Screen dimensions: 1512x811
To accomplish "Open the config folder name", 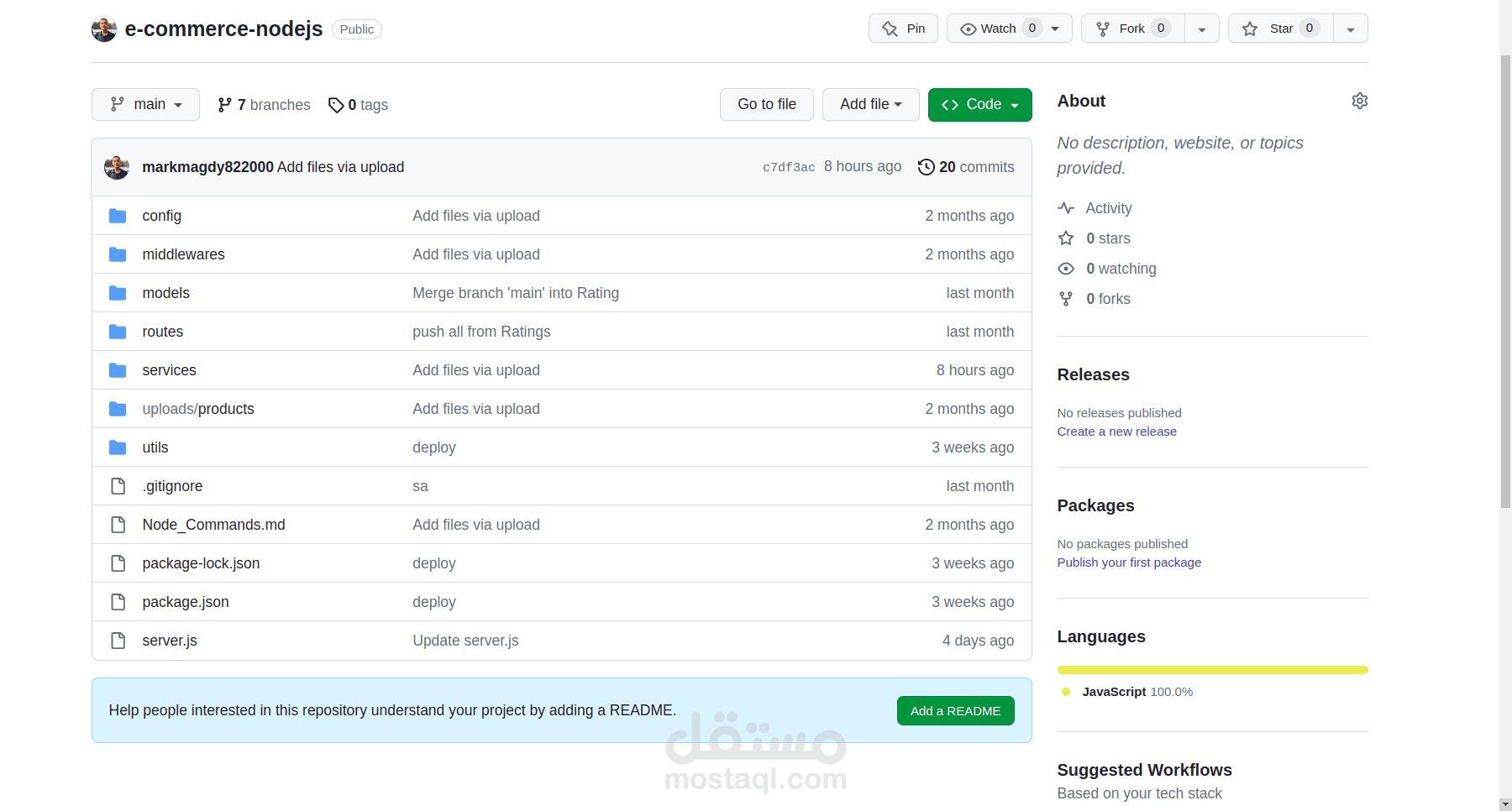I will coord(162,216).
